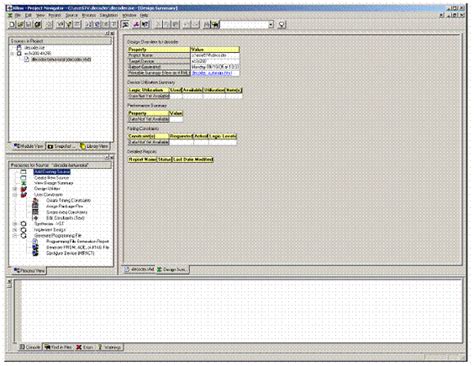Open the toolbar combo box dropdown arrow
Screen dimensions: 474x366
click(x=271, y=24)
